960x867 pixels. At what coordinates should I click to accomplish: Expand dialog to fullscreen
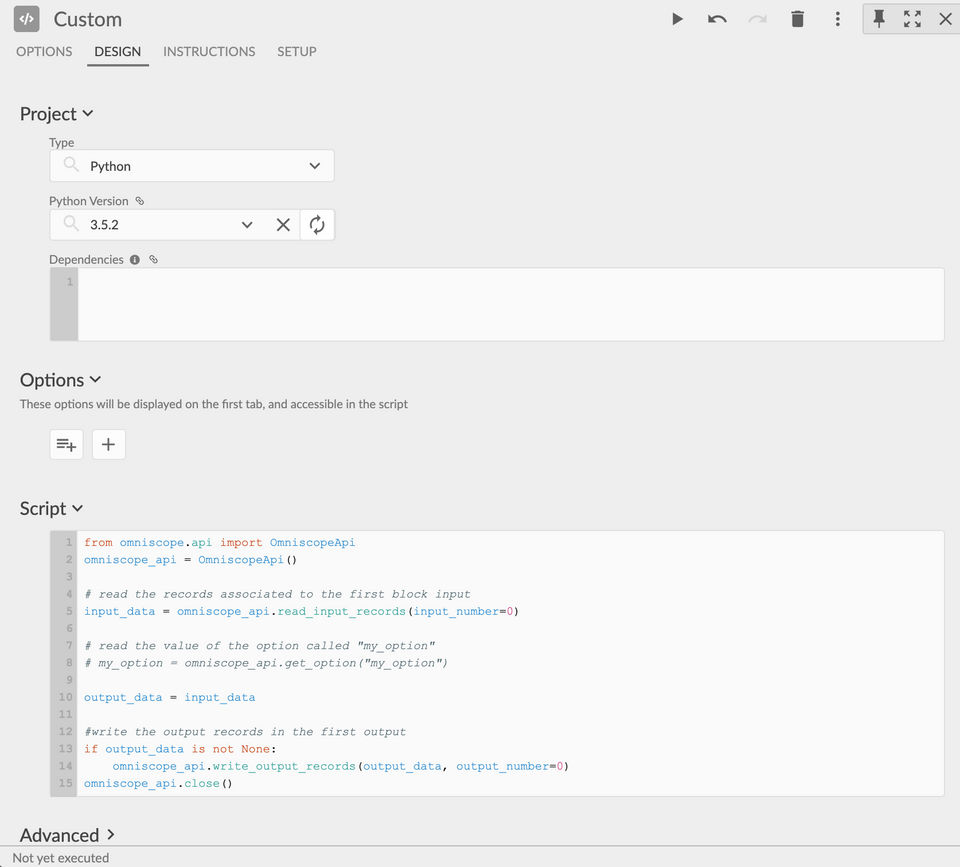[912, 19]
